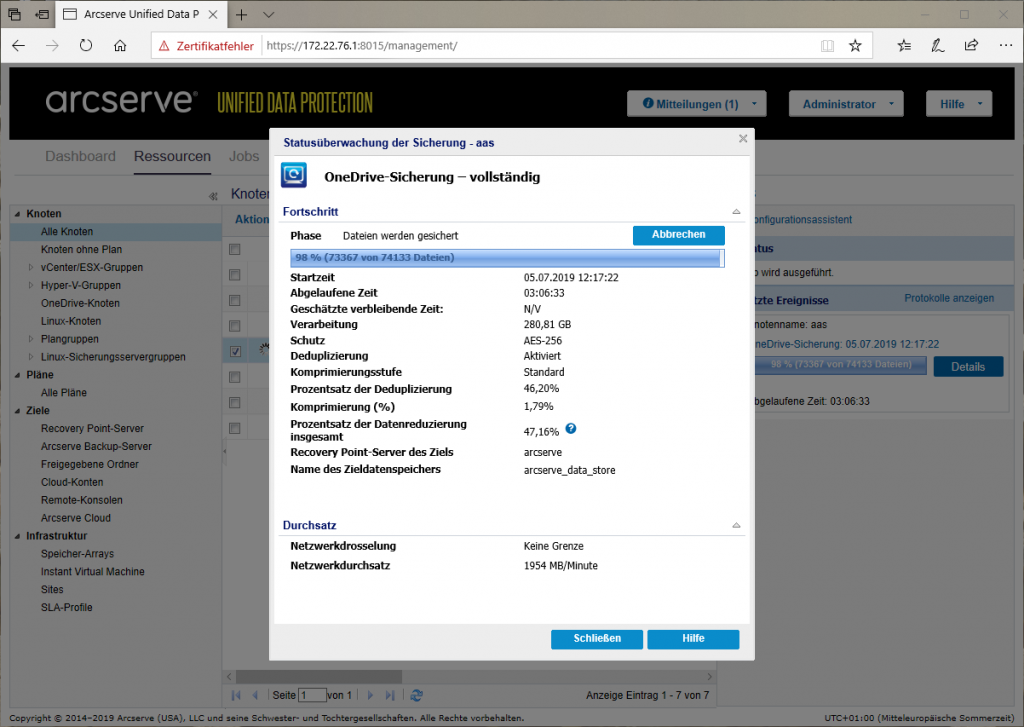Click the browser home icon

tap(120, 45)
